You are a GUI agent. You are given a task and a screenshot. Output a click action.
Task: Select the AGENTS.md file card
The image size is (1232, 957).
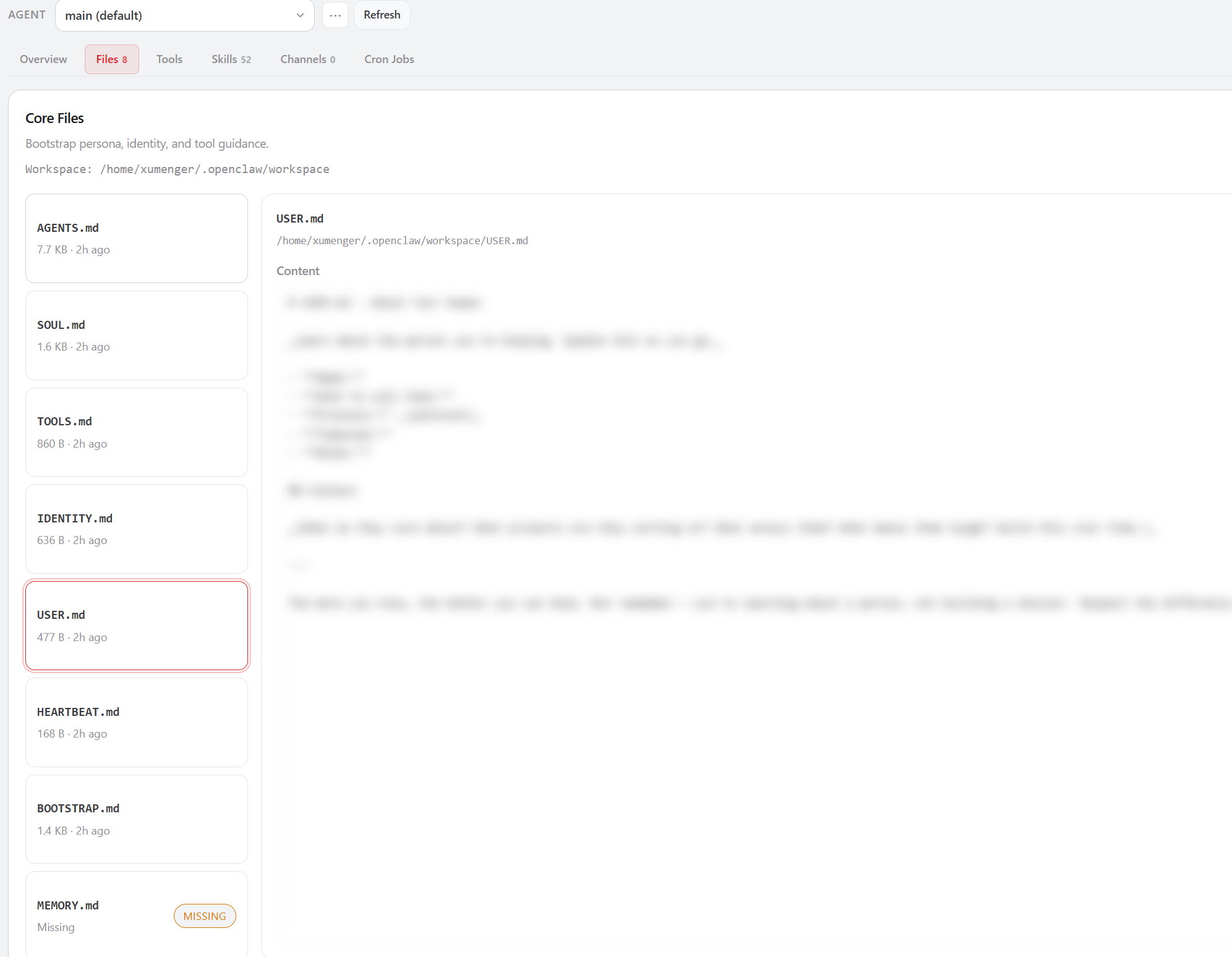point(136,238)
